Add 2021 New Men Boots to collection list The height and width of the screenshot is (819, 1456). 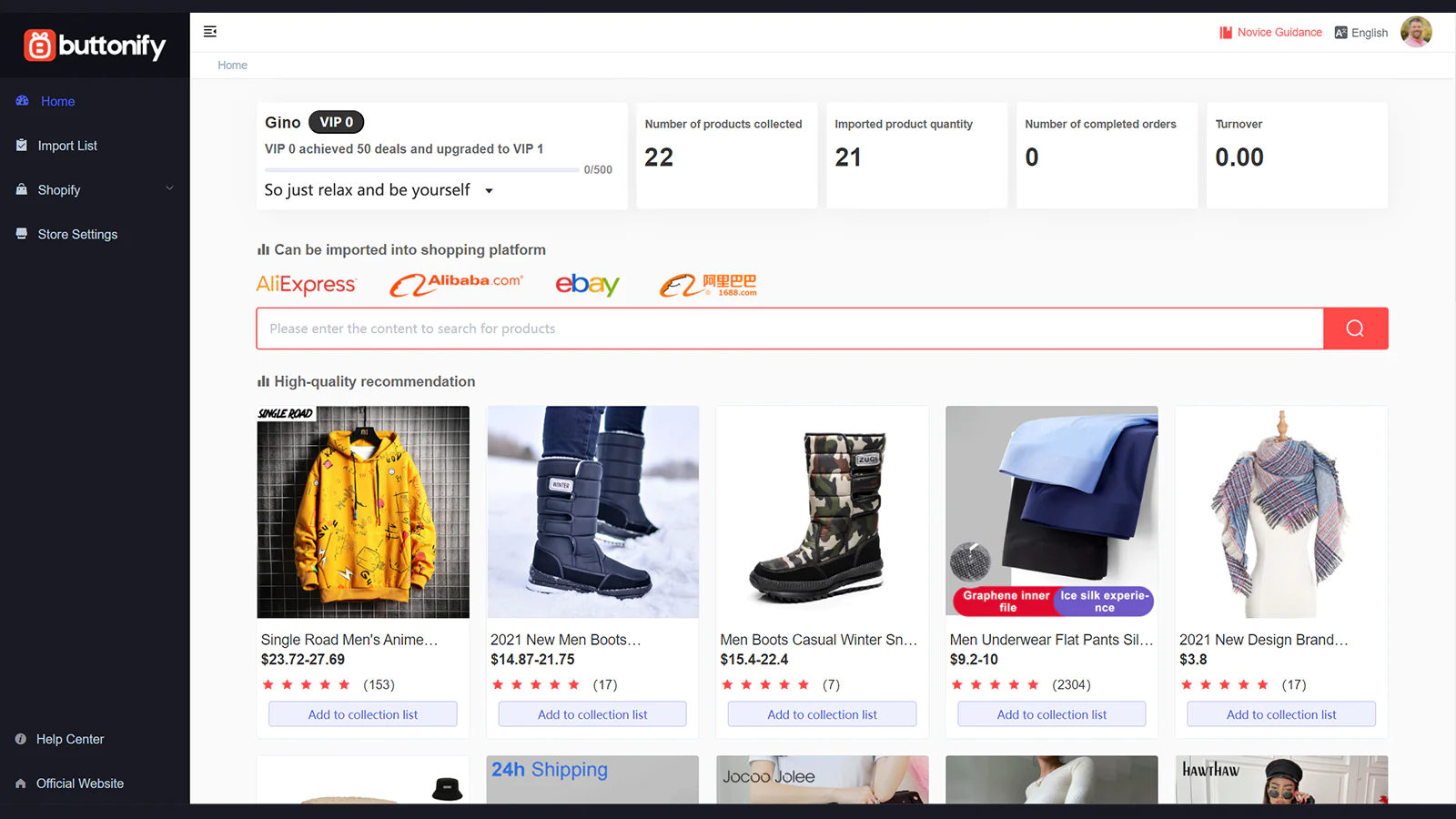pos(592,714)
